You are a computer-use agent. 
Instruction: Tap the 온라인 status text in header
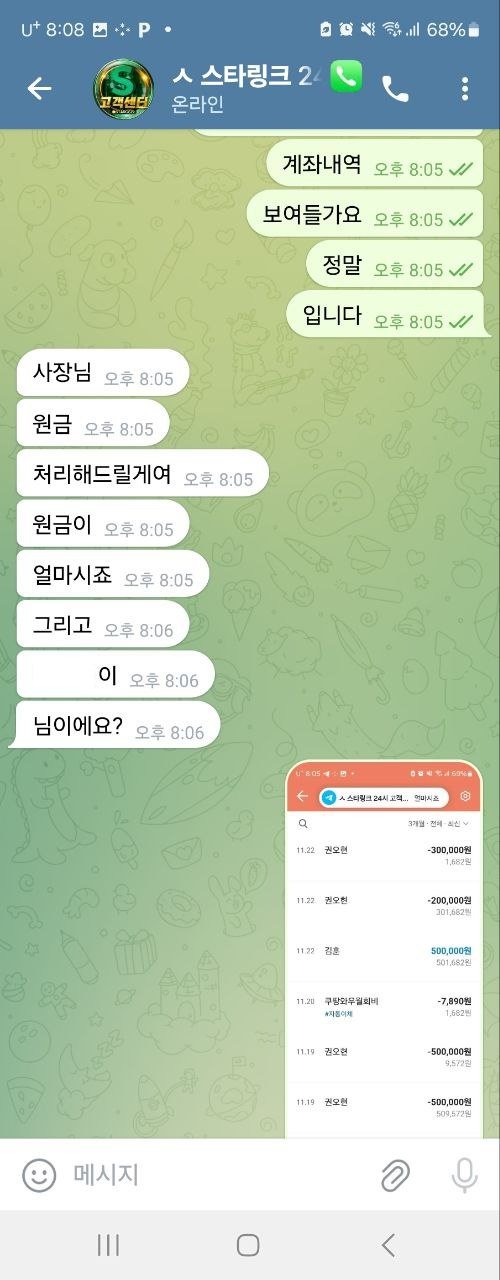[200, 104]
